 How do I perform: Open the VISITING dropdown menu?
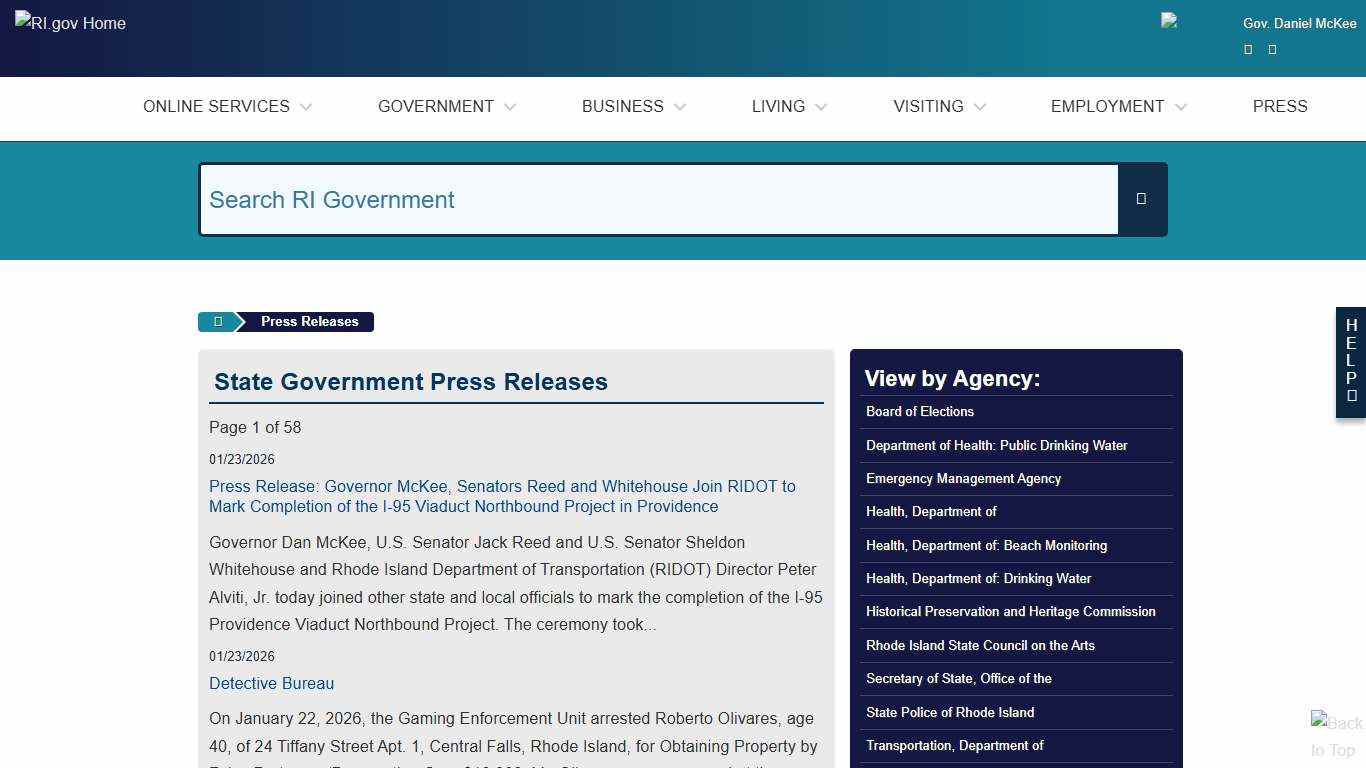pos(938,106)
